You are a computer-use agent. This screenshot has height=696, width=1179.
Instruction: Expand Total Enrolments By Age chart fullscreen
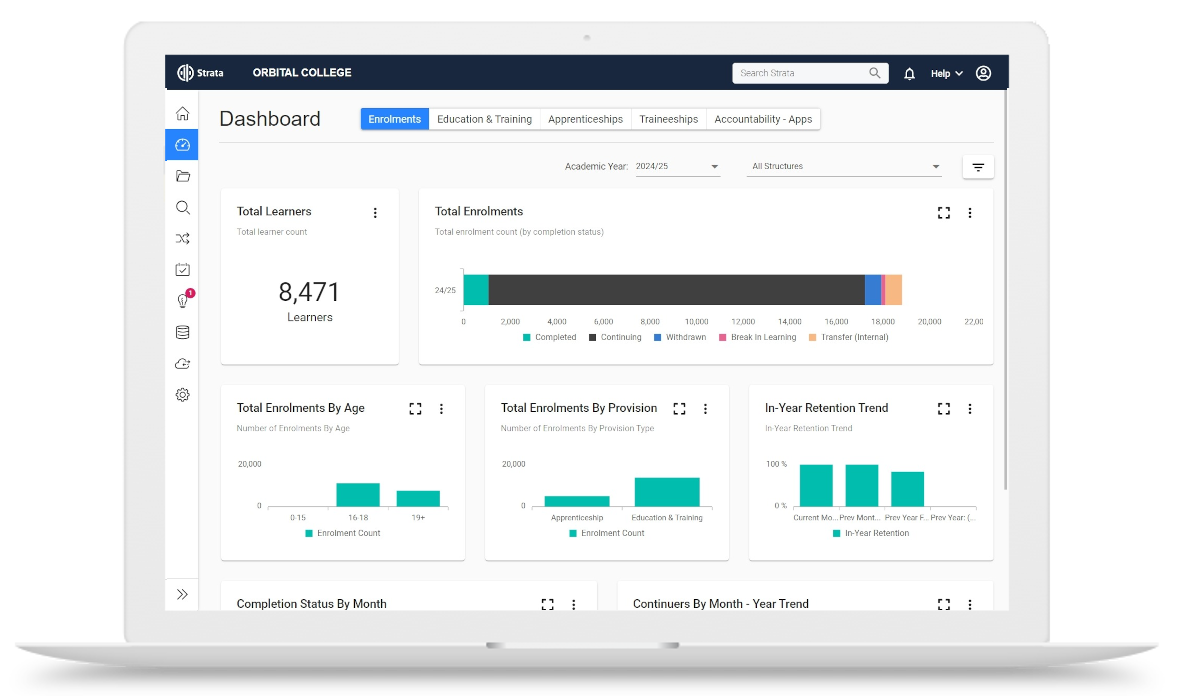pyautogui.click(x=415, y=409)
